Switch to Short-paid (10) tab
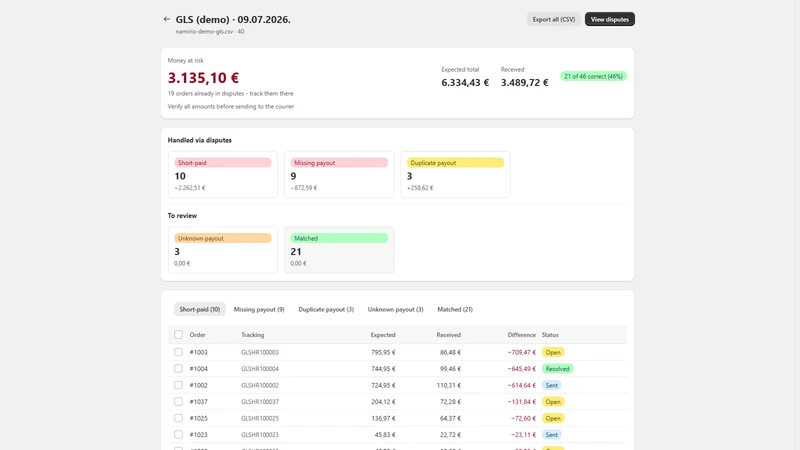The image size is (800, 450). click(x=199, y=309)
